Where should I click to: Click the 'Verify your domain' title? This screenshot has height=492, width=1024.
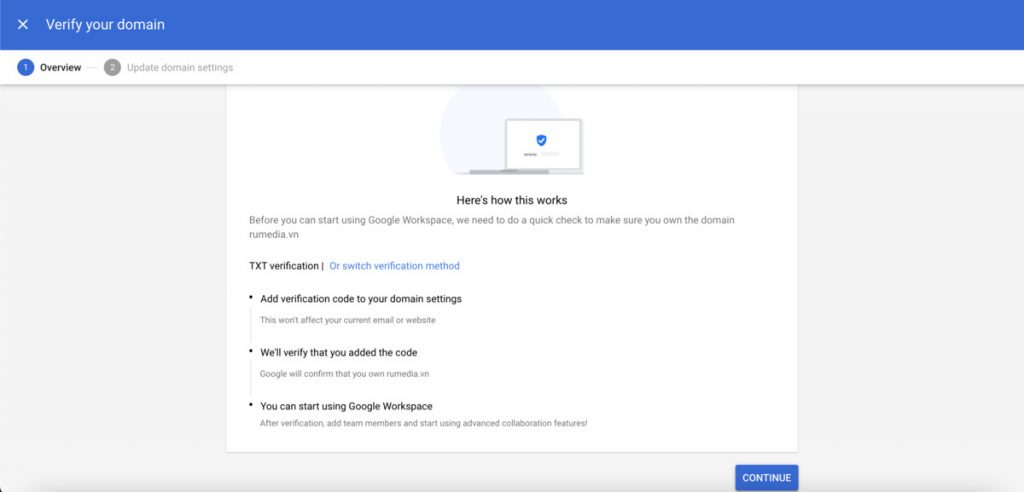click(x=105, y=25)
